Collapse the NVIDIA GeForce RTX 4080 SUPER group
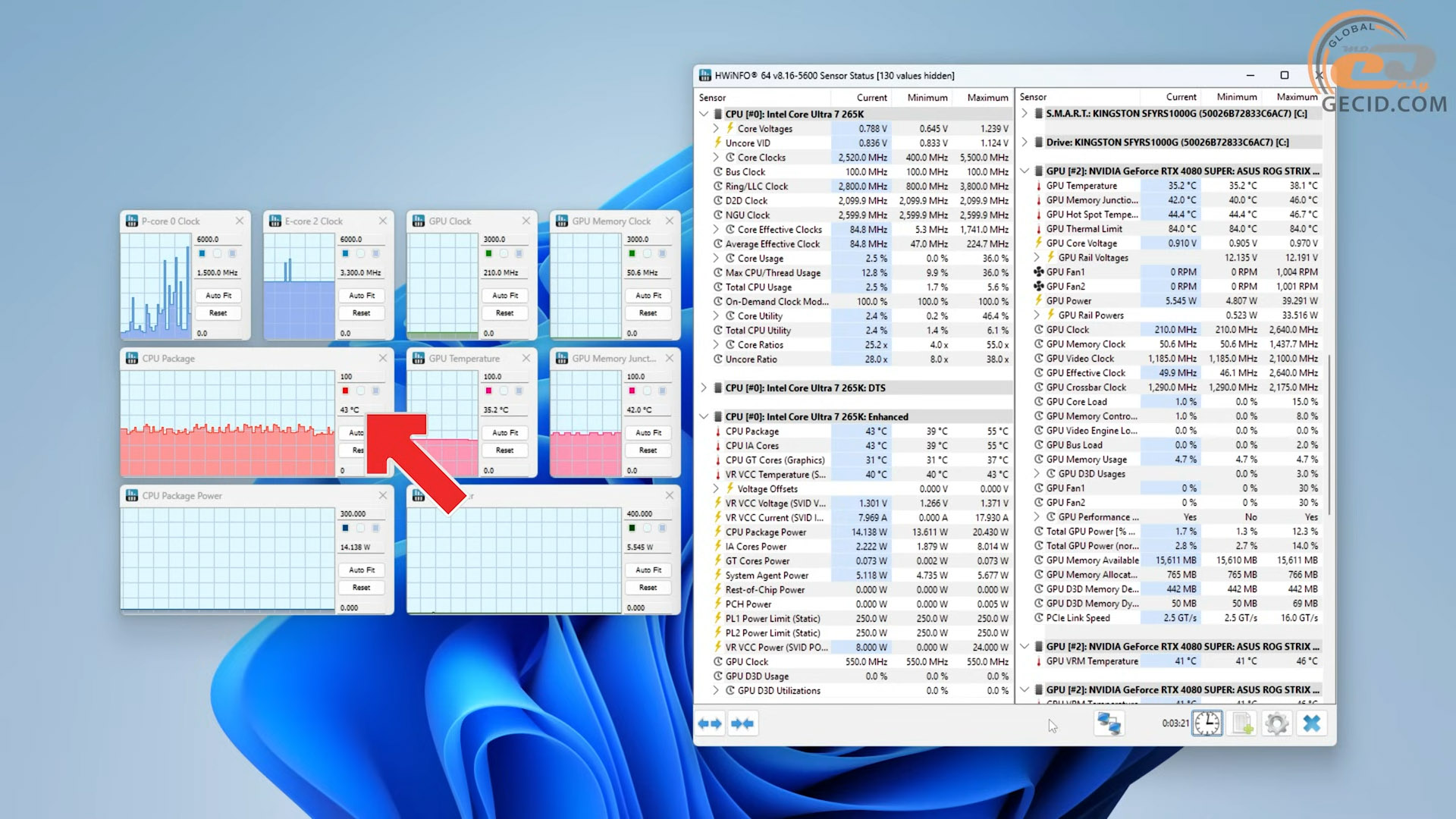The height and width of the screenshot is (819, 1456). (x=1025, y=171)
